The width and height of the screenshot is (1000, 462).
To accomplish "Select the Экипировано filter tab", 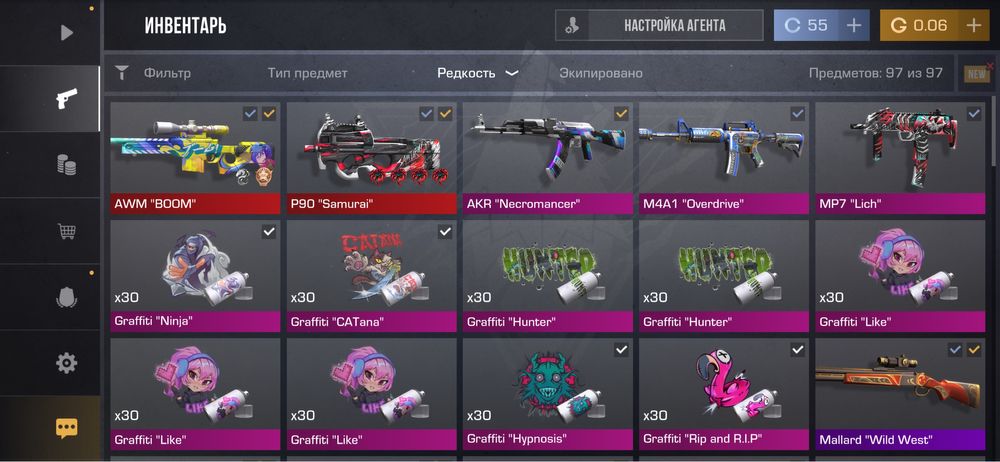I will click(601, 73).
